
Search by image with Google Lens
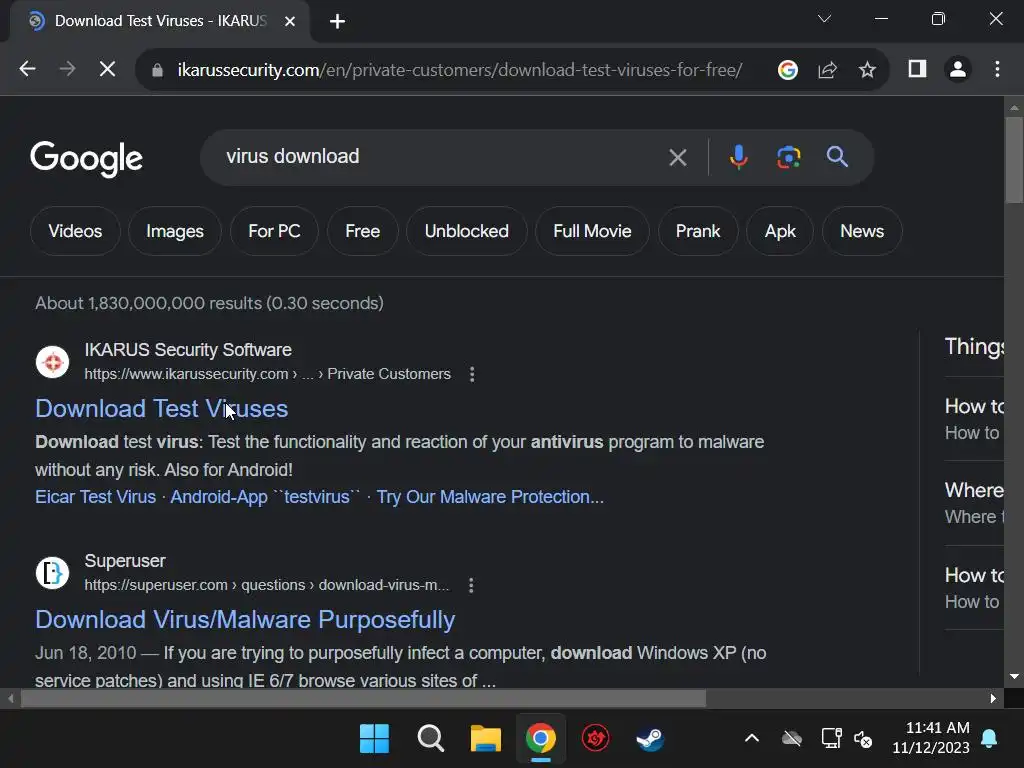pyautogui.click(x=788, y=157)
